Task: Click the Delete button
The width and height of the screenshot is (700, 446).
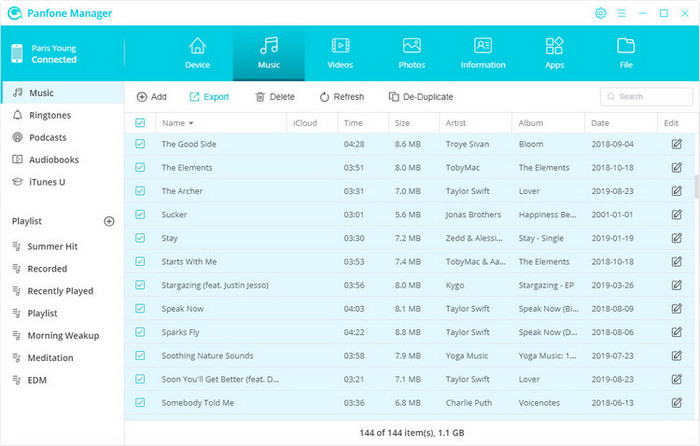Action: [x=275, y=97]
